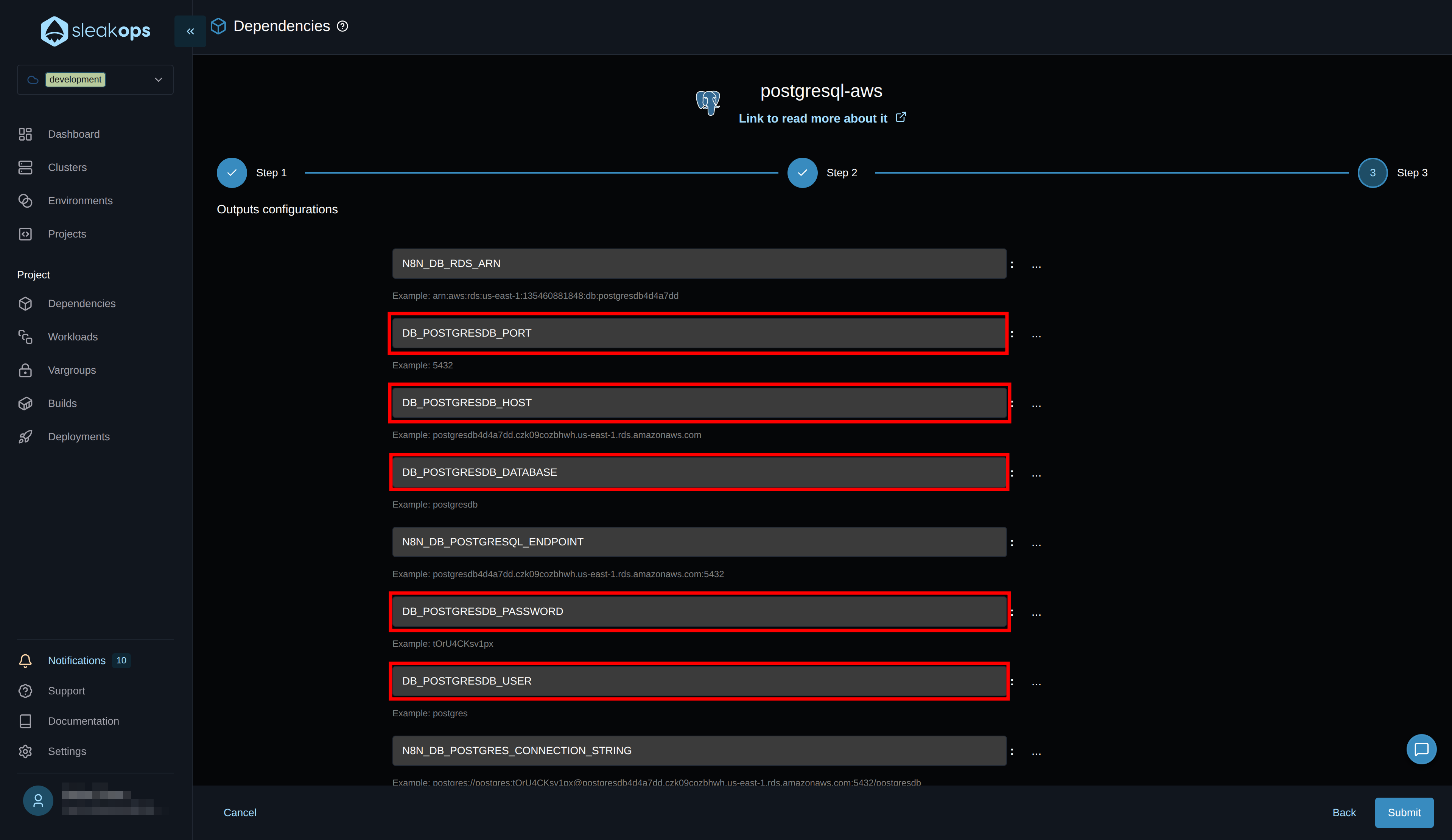Click inside the DB_POSTGRESDB_USER field
1452x840 pixels.
[698, 681]
